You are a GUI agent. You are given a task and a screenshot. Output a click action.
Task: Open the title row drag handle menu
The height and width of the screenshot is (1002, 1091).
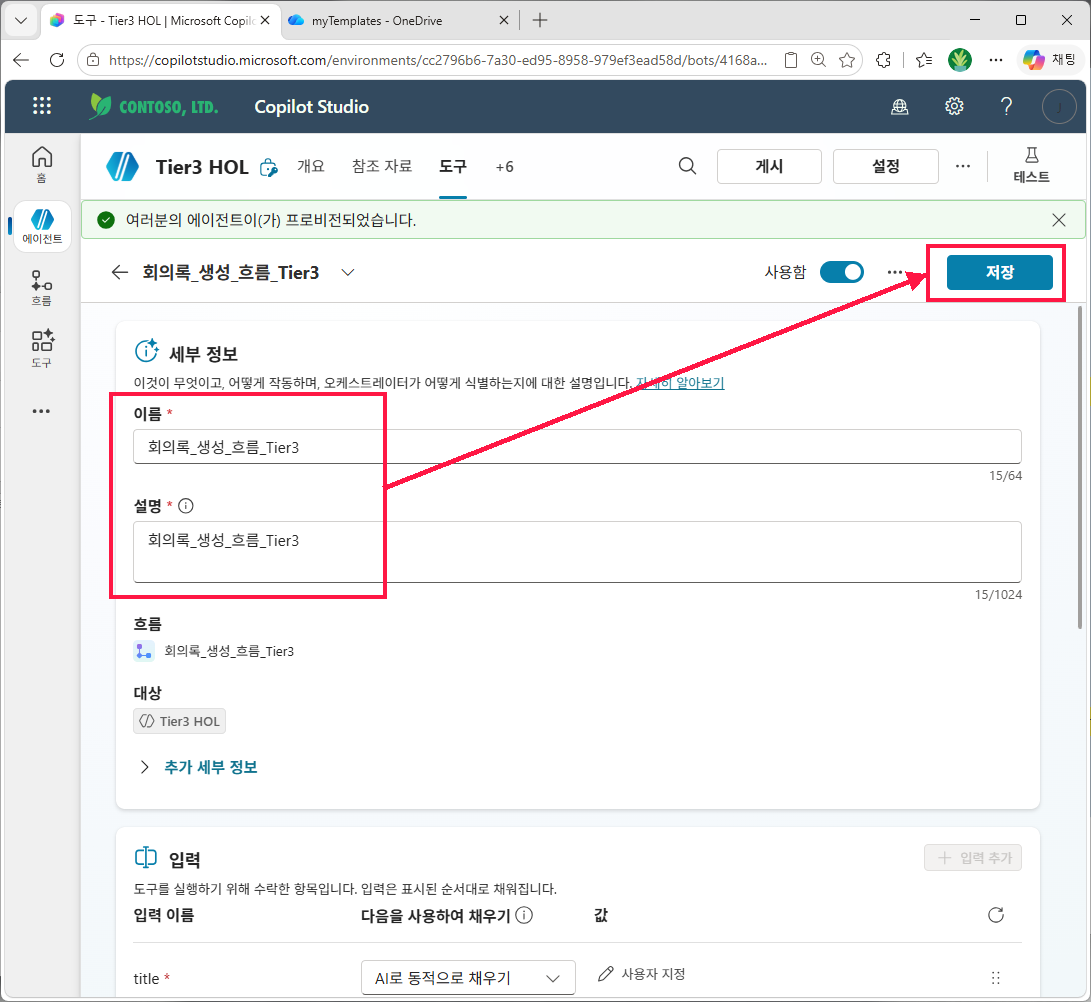(996, 978)
